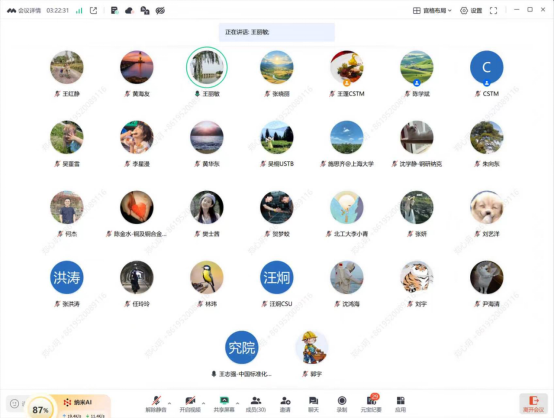Image resolution: width=554 pixels, height=418 pixels.
Task: Expand the microphone options arrow
Action: coord(170,403)
